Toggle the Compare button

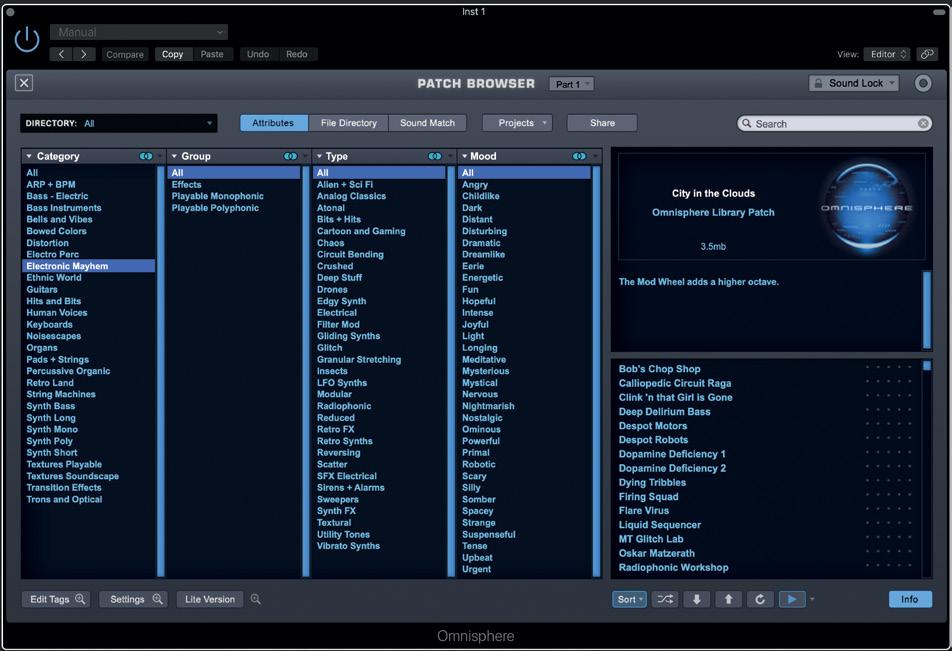(x=125, y=54)
